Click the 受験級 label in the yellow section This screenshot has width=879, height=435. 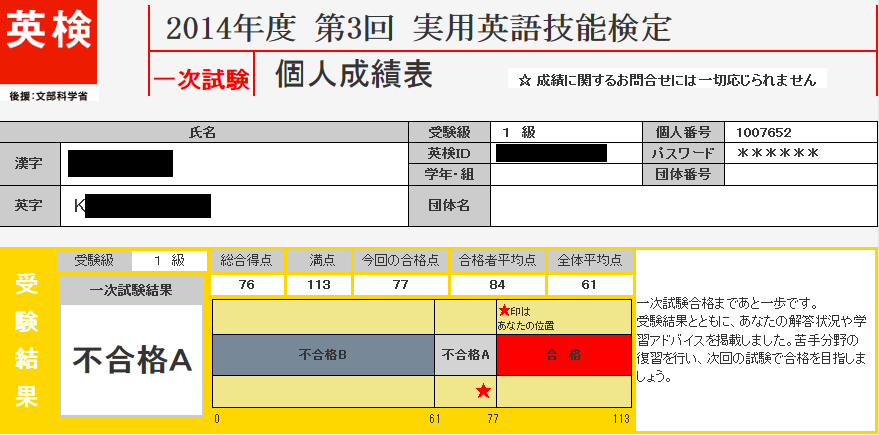point(94,261)
